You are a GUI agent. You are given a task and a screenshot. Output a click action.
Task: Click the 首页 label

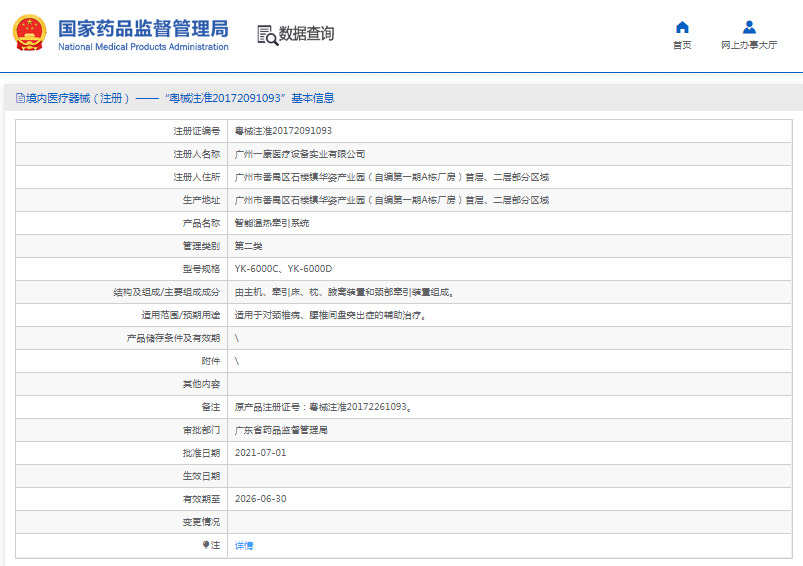tap(682, 45)
